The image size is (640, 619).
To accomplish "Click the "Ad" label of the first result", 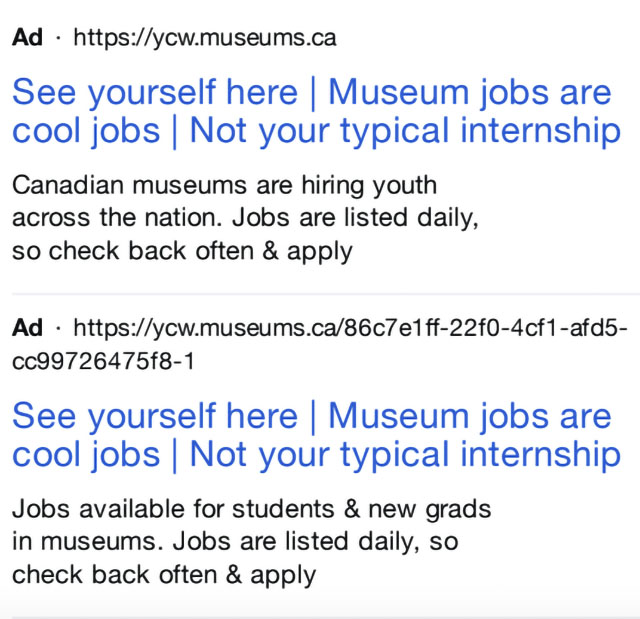I will coord(28,39).
